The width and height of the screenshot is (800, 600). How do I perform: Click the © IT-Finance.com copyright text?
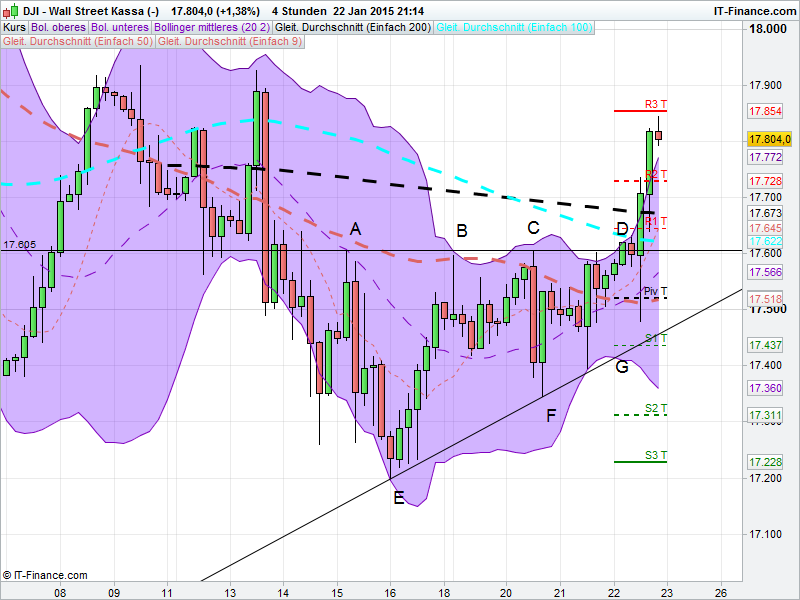pos(45,575)
